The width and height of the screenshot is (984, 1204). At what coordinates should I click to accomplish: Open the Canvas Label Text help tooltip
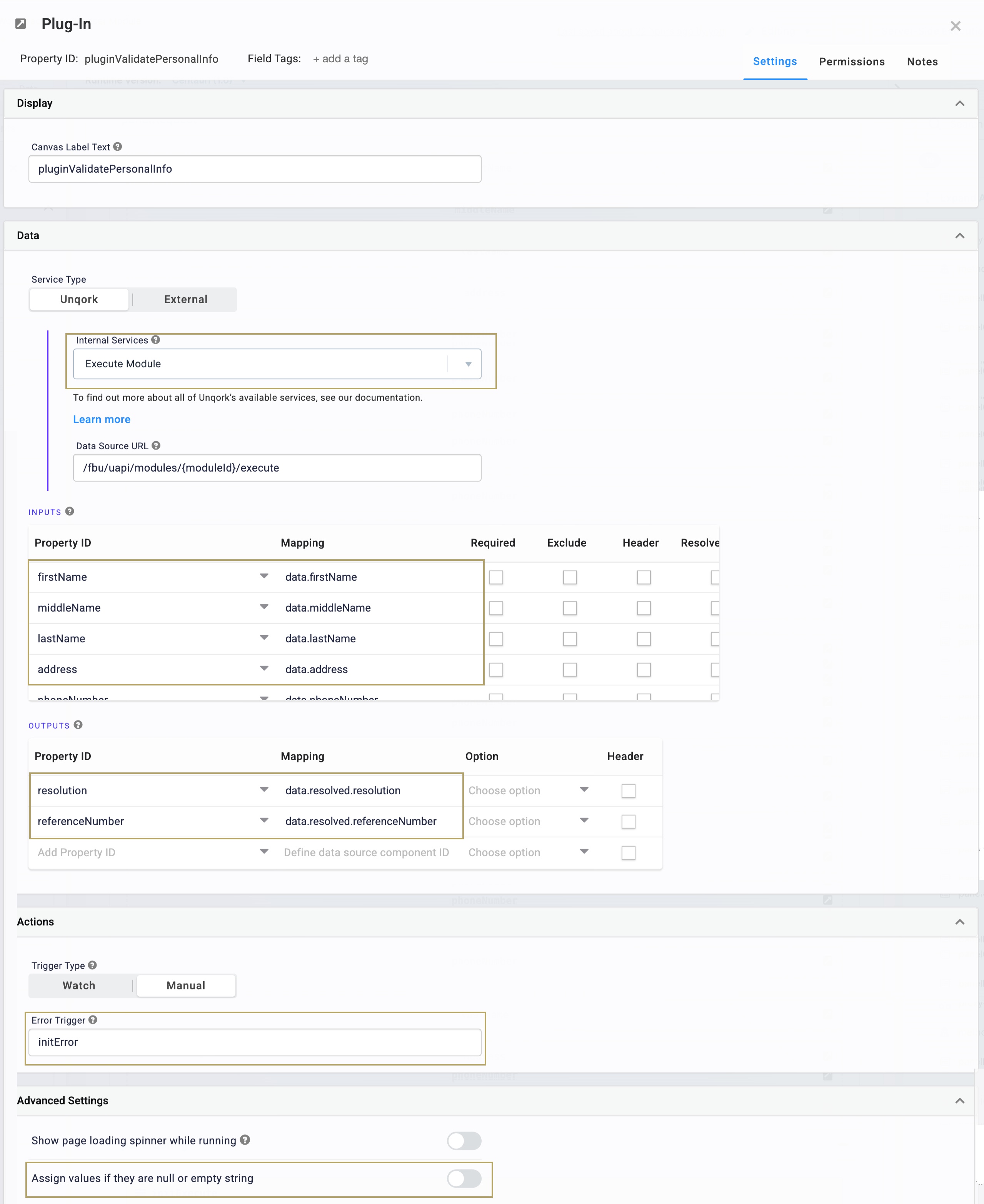tap(117, 146)
